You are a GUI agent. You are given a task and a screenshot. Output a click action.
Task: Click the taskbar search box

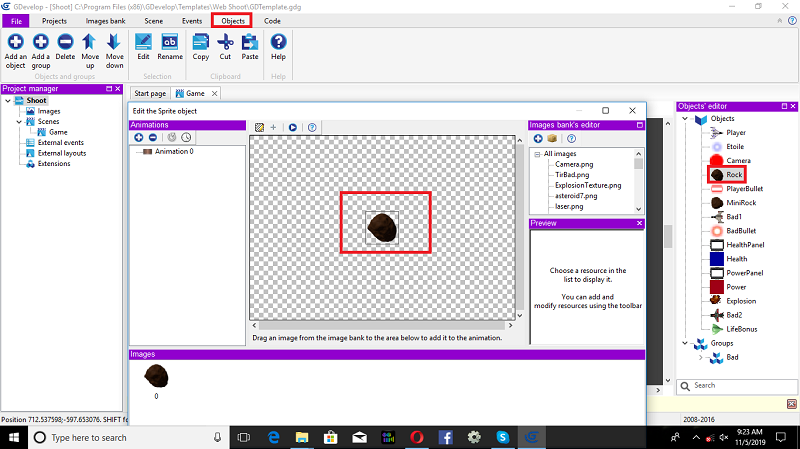tap(129, 438)
